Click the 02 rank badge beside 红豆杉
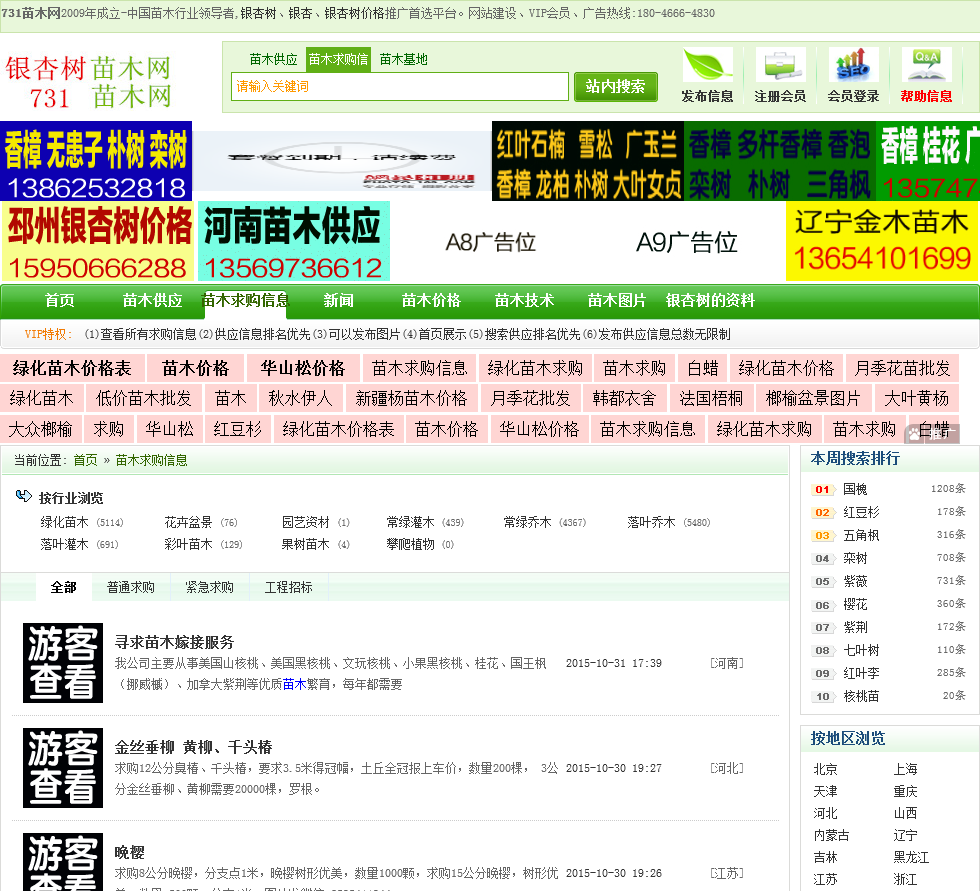The width and height of the screenshot is (980, 891). tap(822, 512)
